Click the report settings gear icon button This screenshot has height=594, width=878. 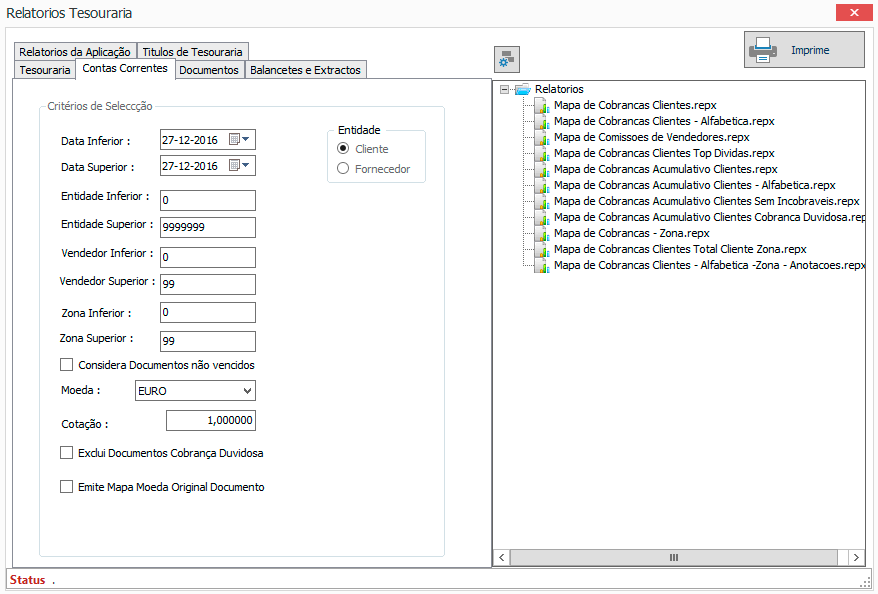point(507,59)
